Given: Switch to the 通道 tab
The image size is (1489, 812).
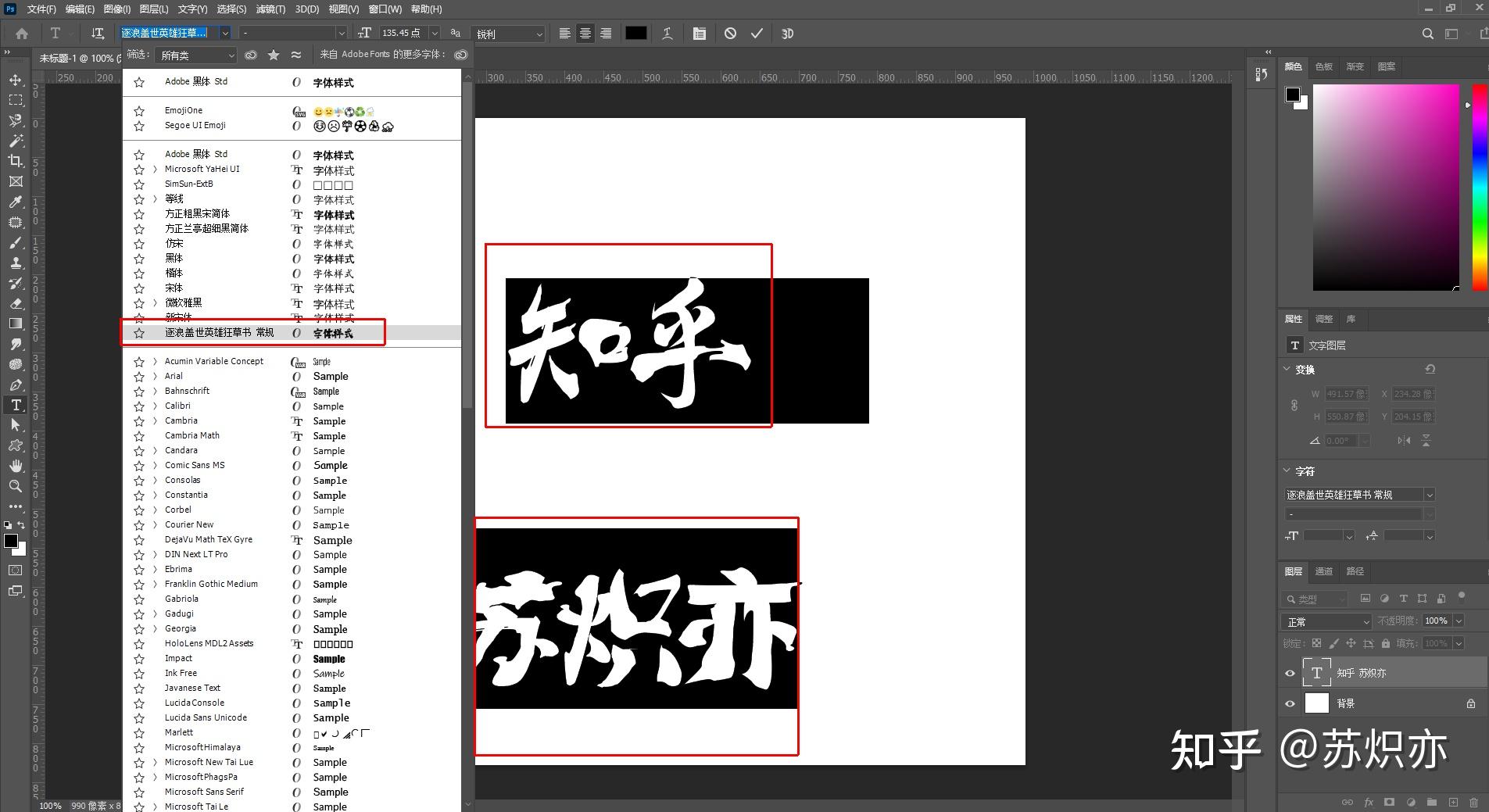Looking at the screenshot, I should pos(1323,571).
